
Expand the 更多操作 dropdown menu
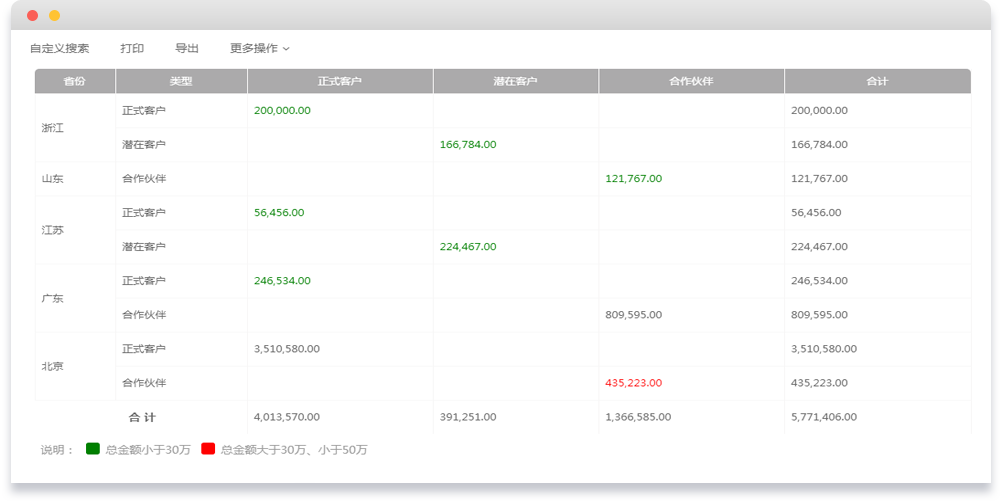[259, 48]
